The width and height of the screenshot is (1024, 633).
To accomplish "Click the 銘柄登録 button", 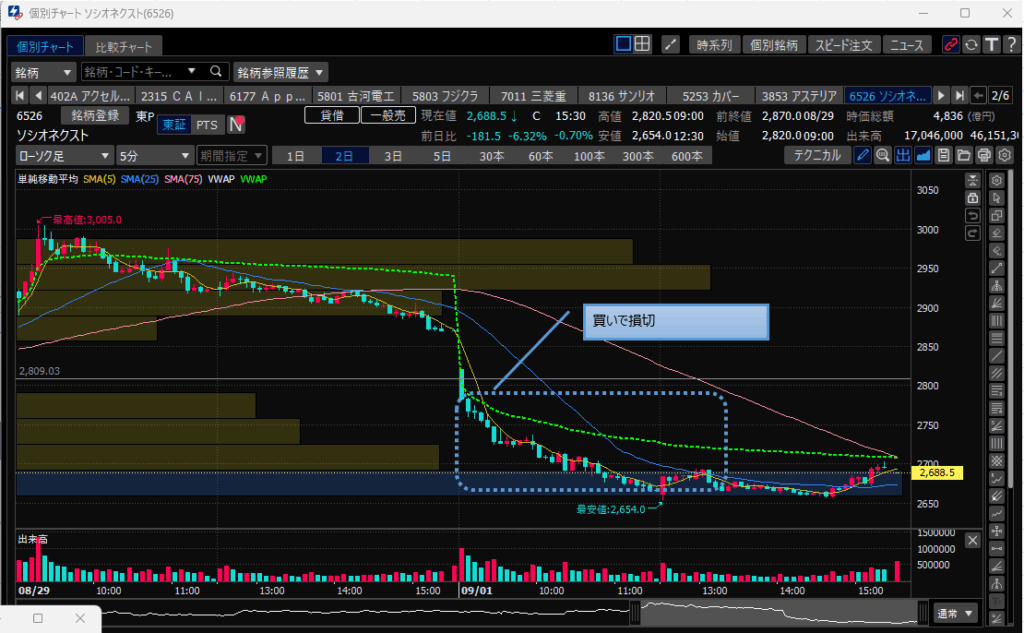I will coord(95,116).
